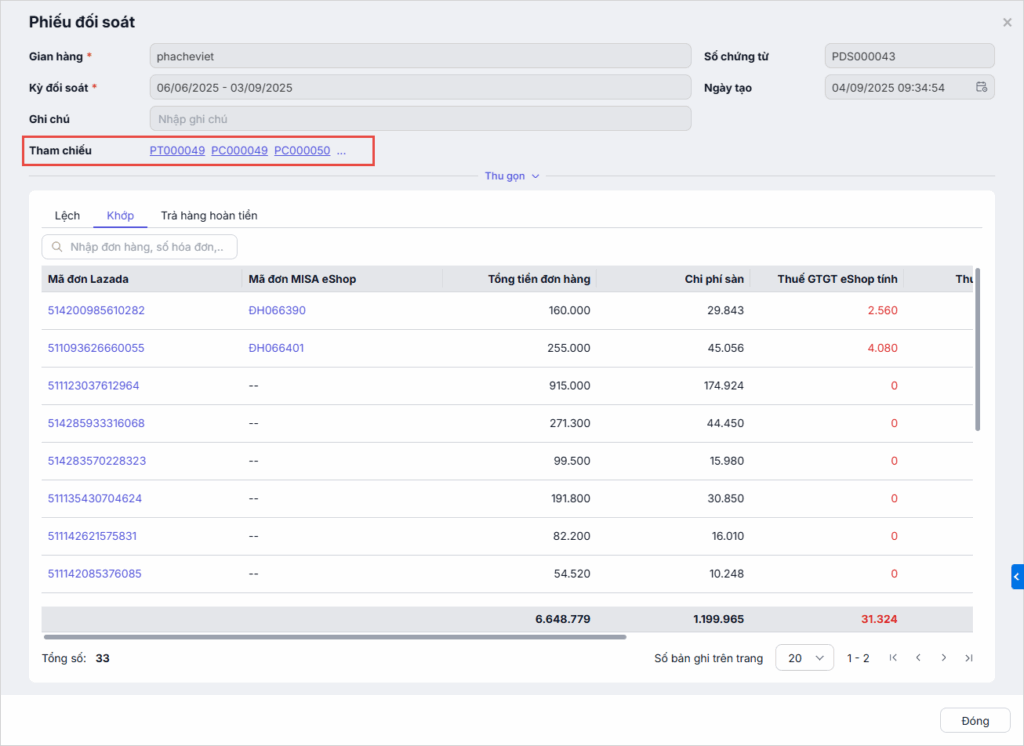Switch to the Trả hàng hoàn tiền tab
The height and width of the screenshot is (746, 1024).
point(209,215)
